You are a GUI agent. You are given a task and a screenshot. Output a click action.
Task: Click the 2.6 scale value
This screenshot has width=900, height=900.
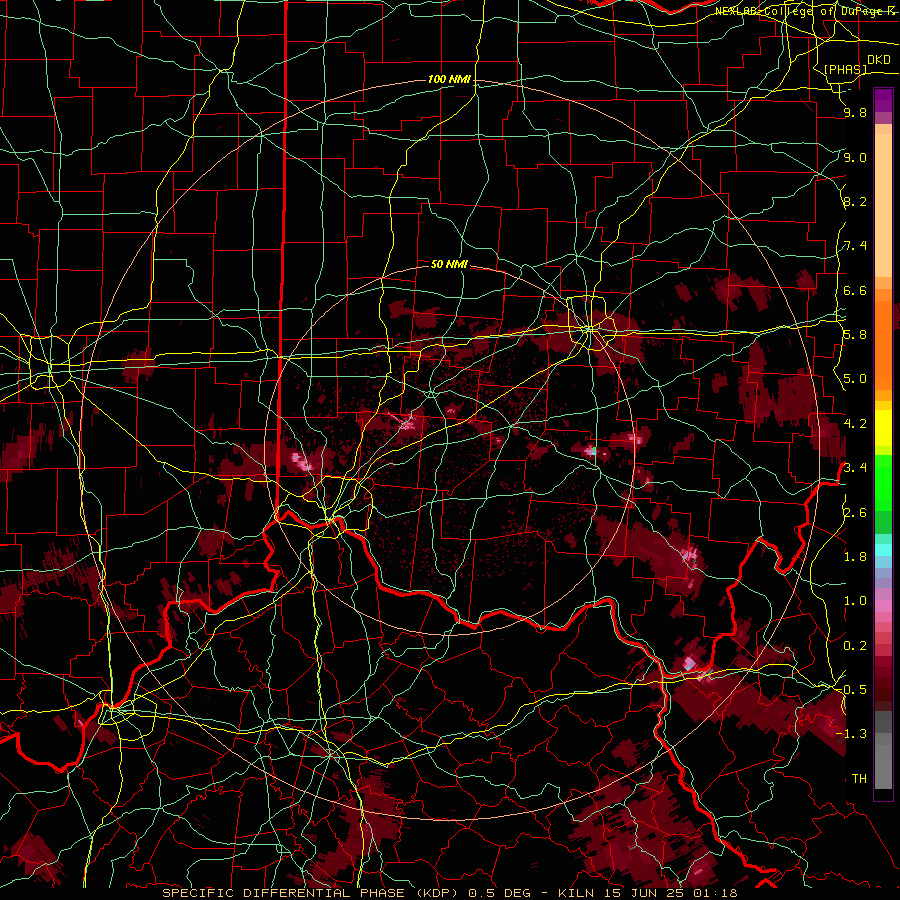855,512
